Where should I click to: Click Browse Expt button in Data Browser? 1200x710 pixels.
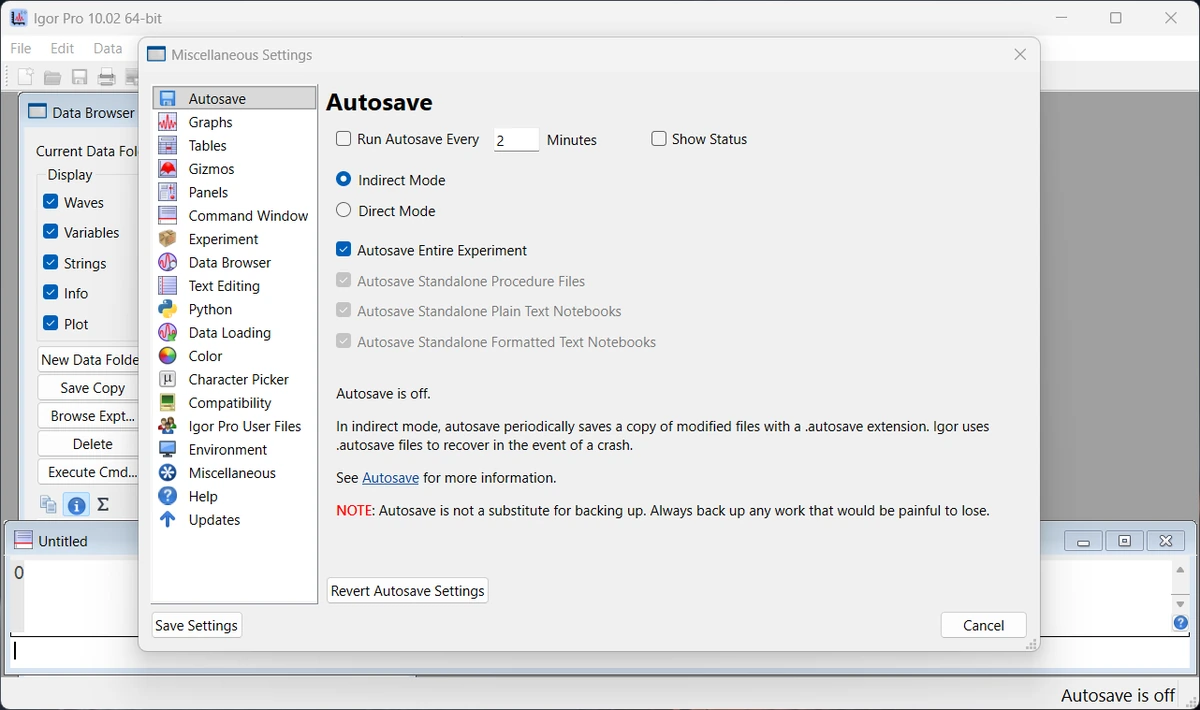click(x=88, y=416)
